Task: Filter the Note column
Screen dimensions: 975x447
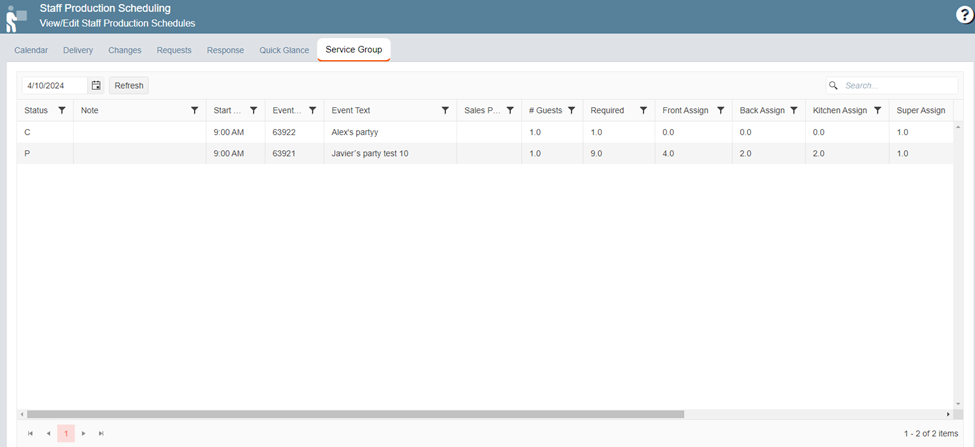Action: click(x=195, y=110)
